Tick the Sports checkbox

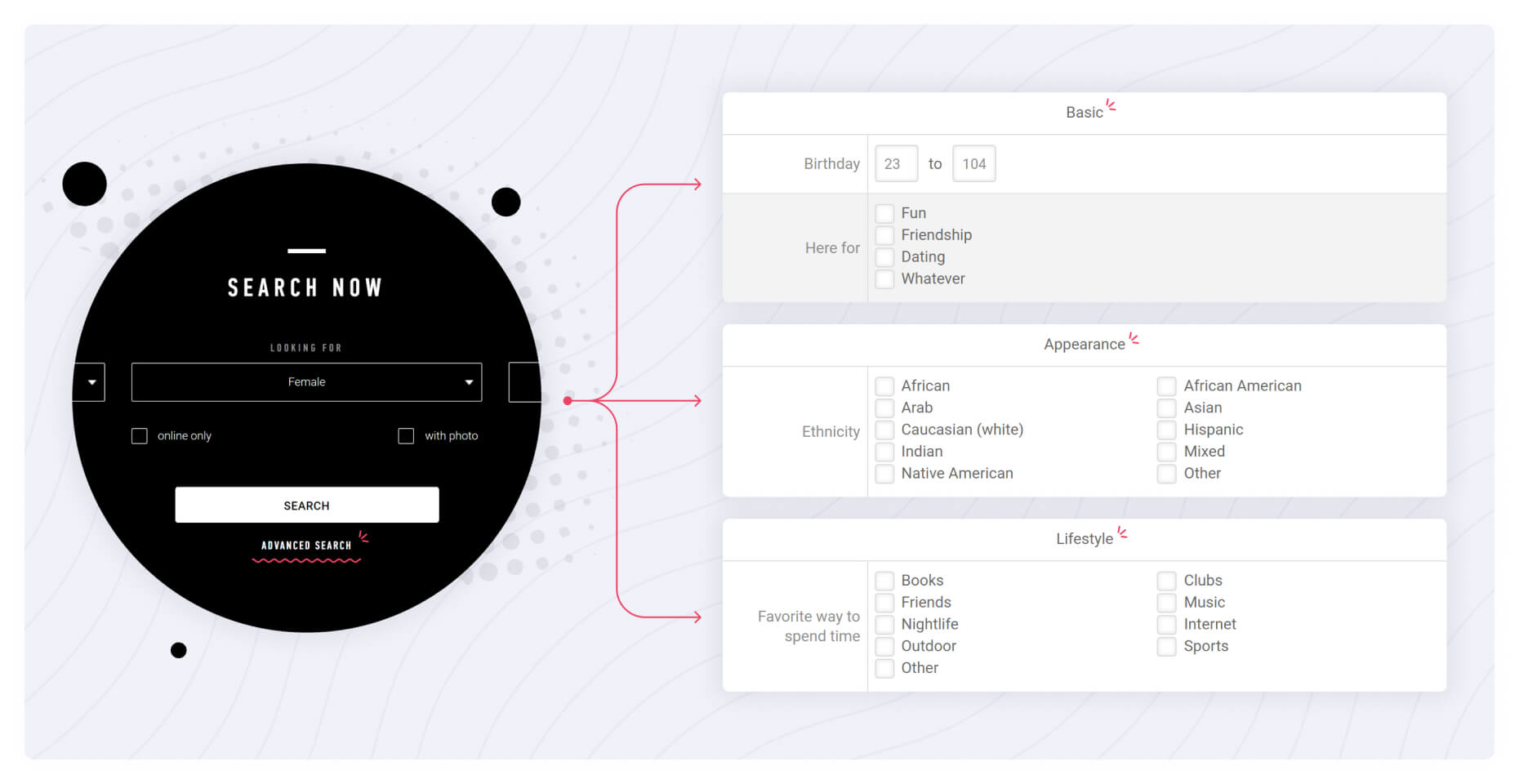pos(1167,647)
